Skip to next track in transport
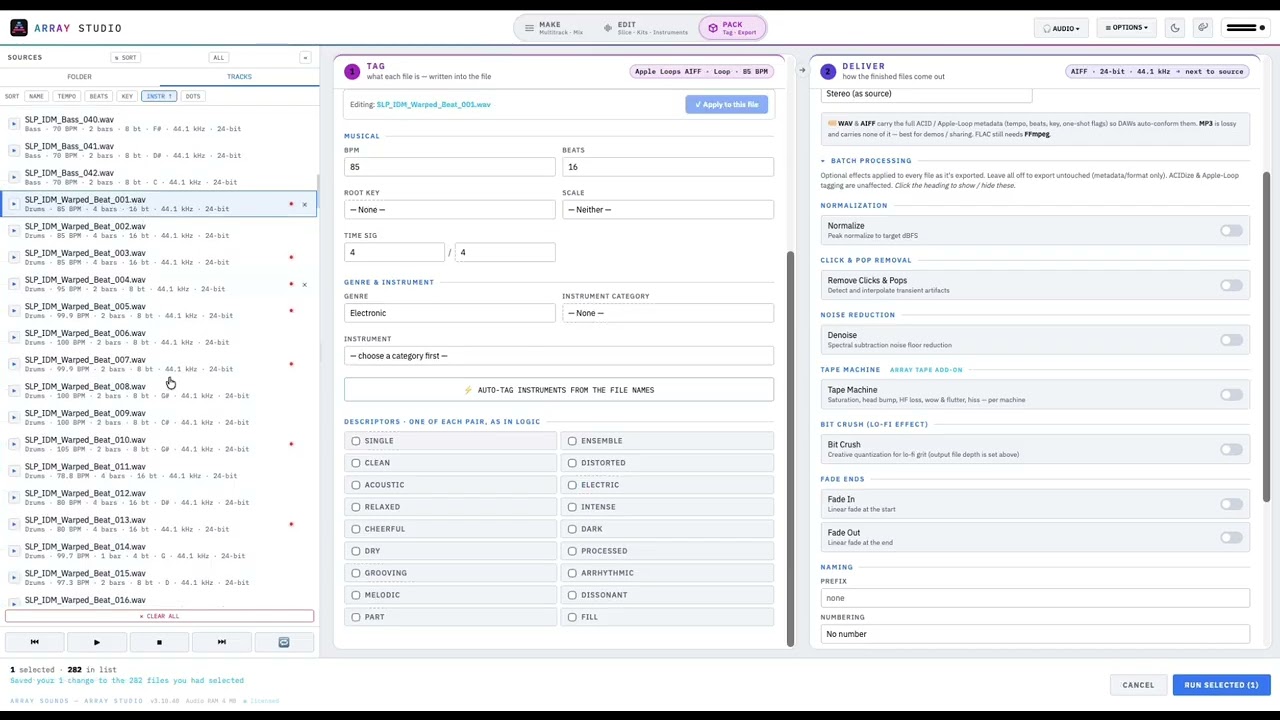 pyautogui.click(x=221, y=642)
